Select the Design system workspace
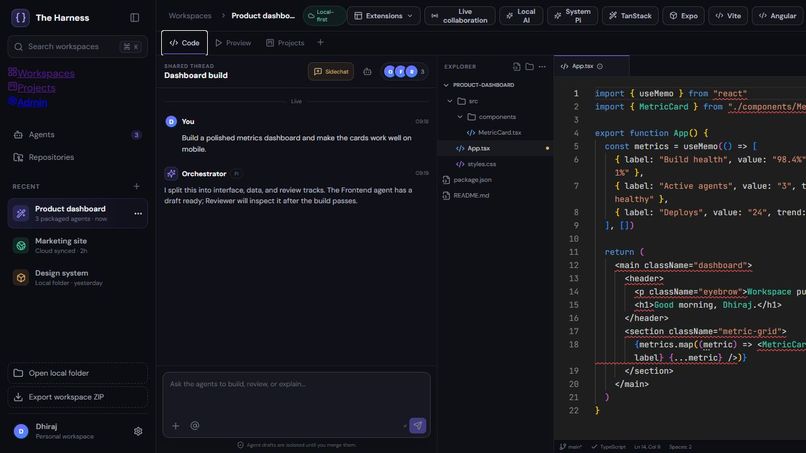This screenshot has height=453, width=806. 78,278
